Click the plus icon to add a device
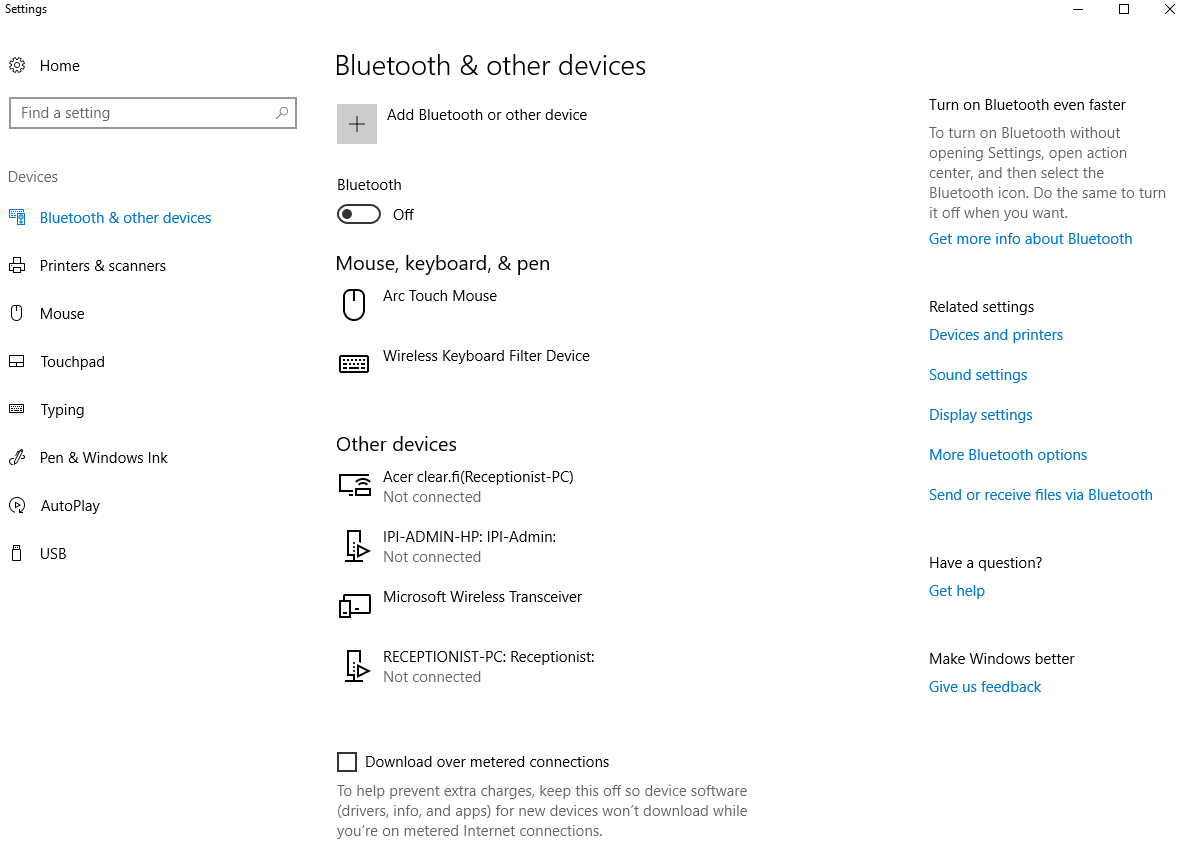The height and width of the screenshot is (842, 1180). tap(357, 124)
